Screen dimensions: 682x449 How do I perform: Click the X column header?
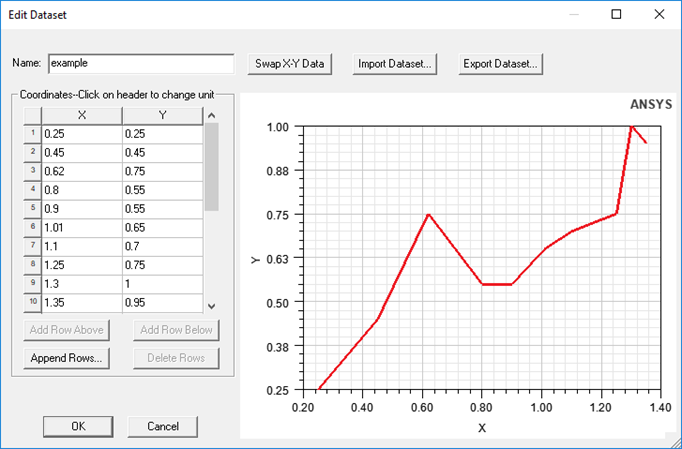[x=82, y=116]
